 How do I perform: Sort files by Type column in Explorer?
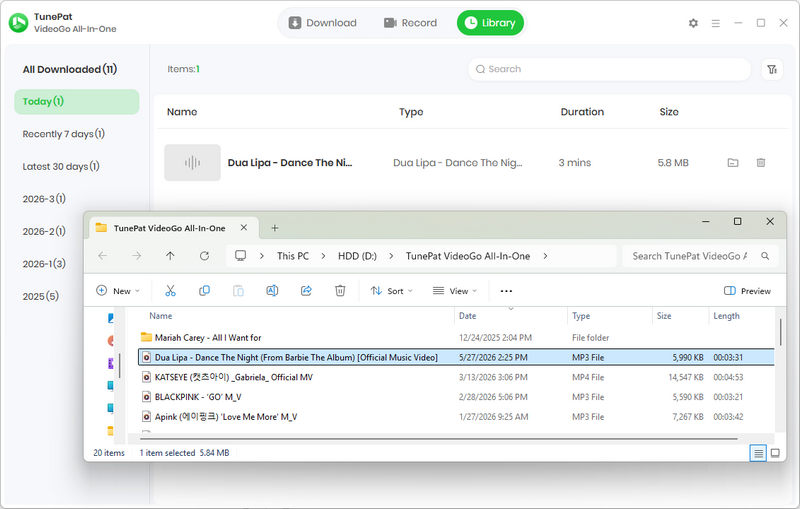coord(581,316)
